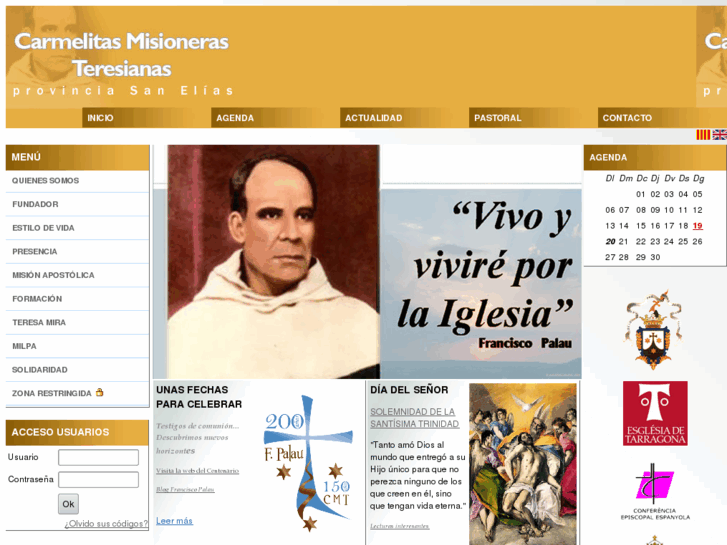
Task: Switch language via the English flag icon
Action: pos(720,135)
